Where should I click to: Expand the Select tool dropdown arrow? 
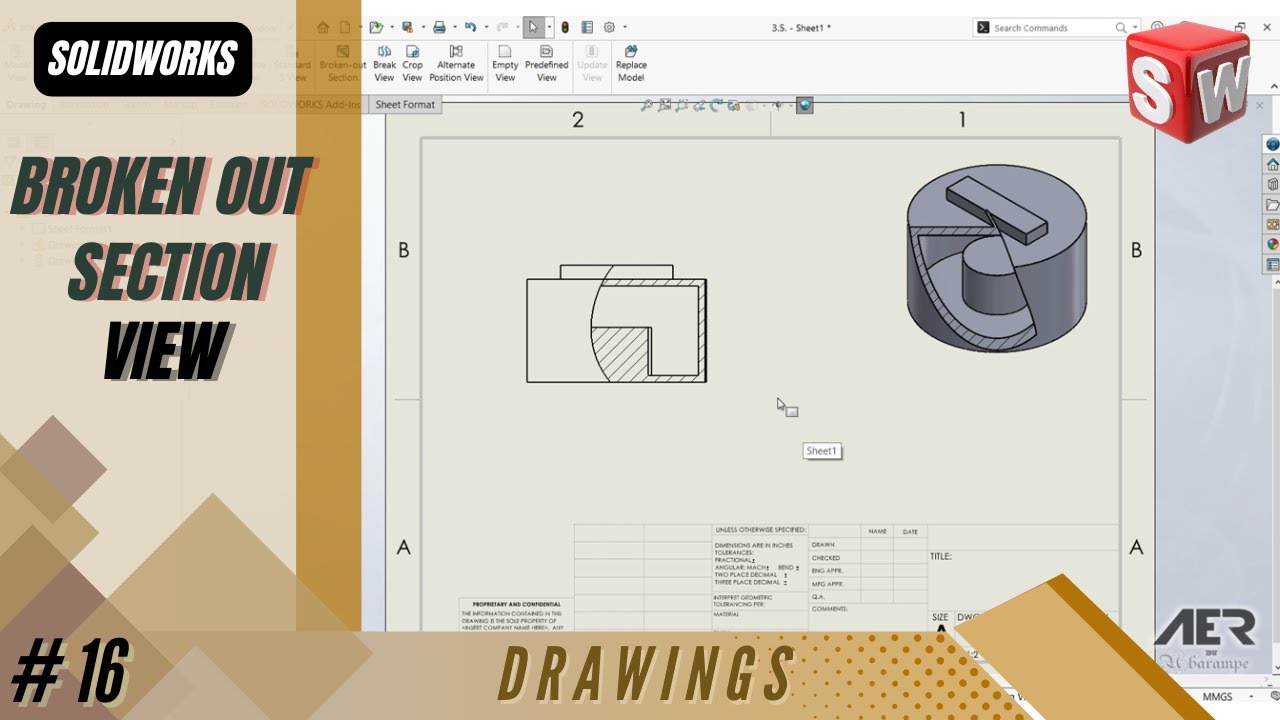[x=548, y=27]
